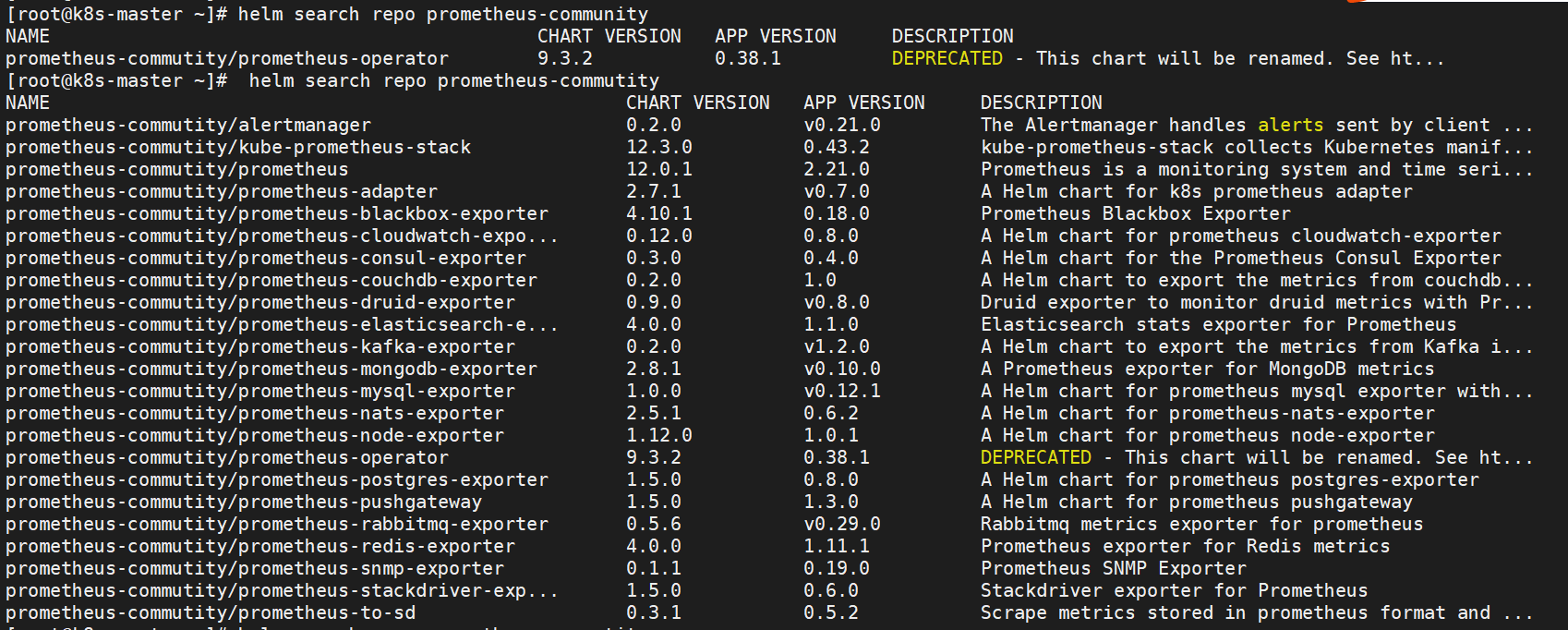Viewport: 1568px width, 630px height.
Task: Click 'prometheus-commutity/prometheus-pushgateway' name
Action: point(244,502)
